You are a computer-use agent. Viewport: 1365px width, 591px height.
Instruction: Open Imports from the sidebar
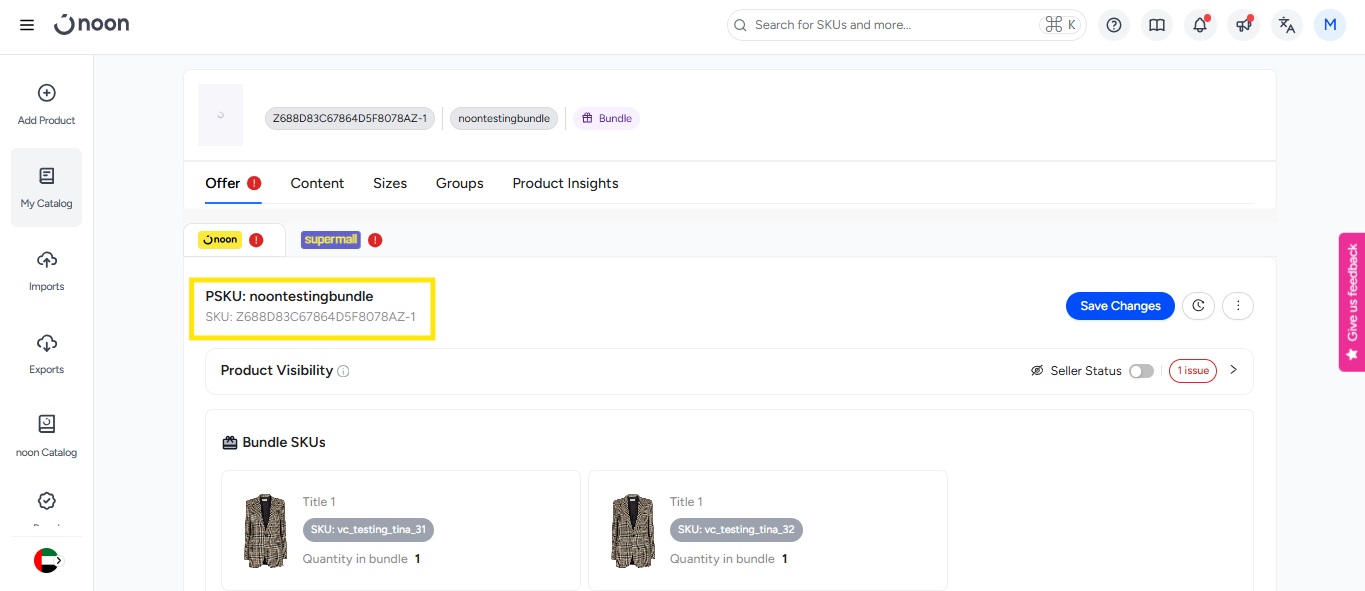click(46, 270)
